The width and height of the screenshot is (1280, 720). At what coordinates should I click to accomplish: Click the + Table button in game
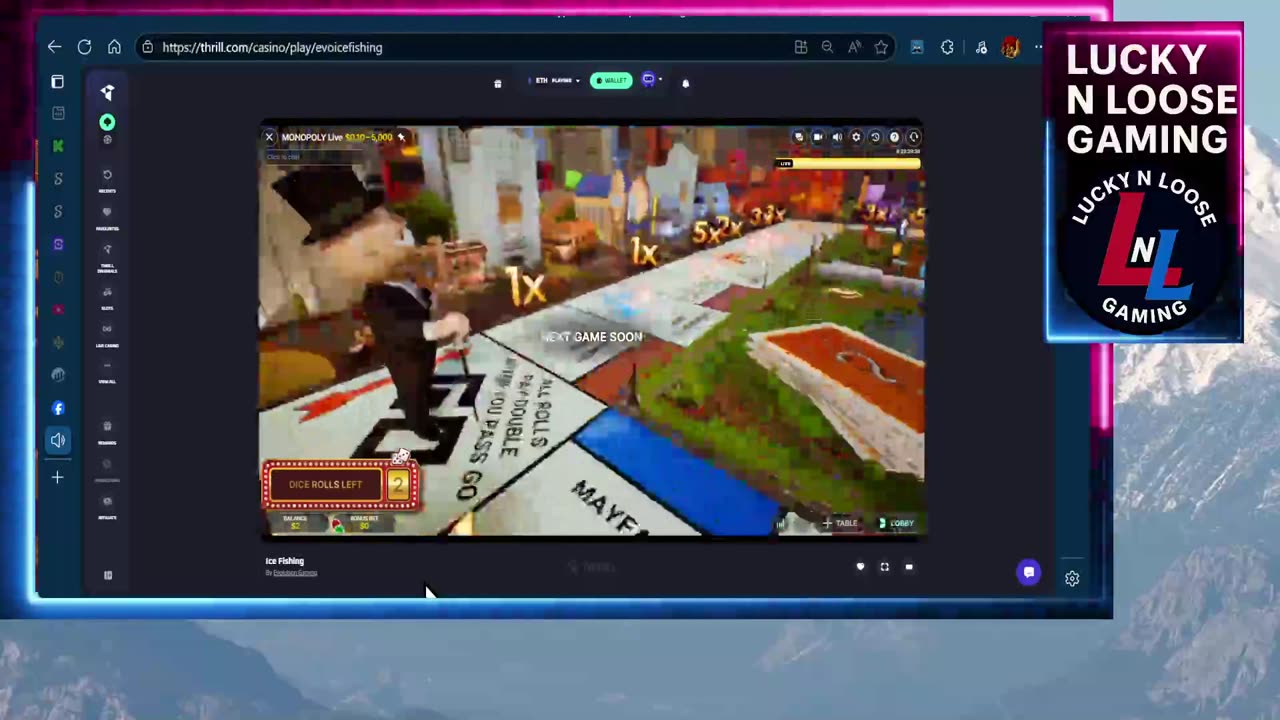pos(840,523)
